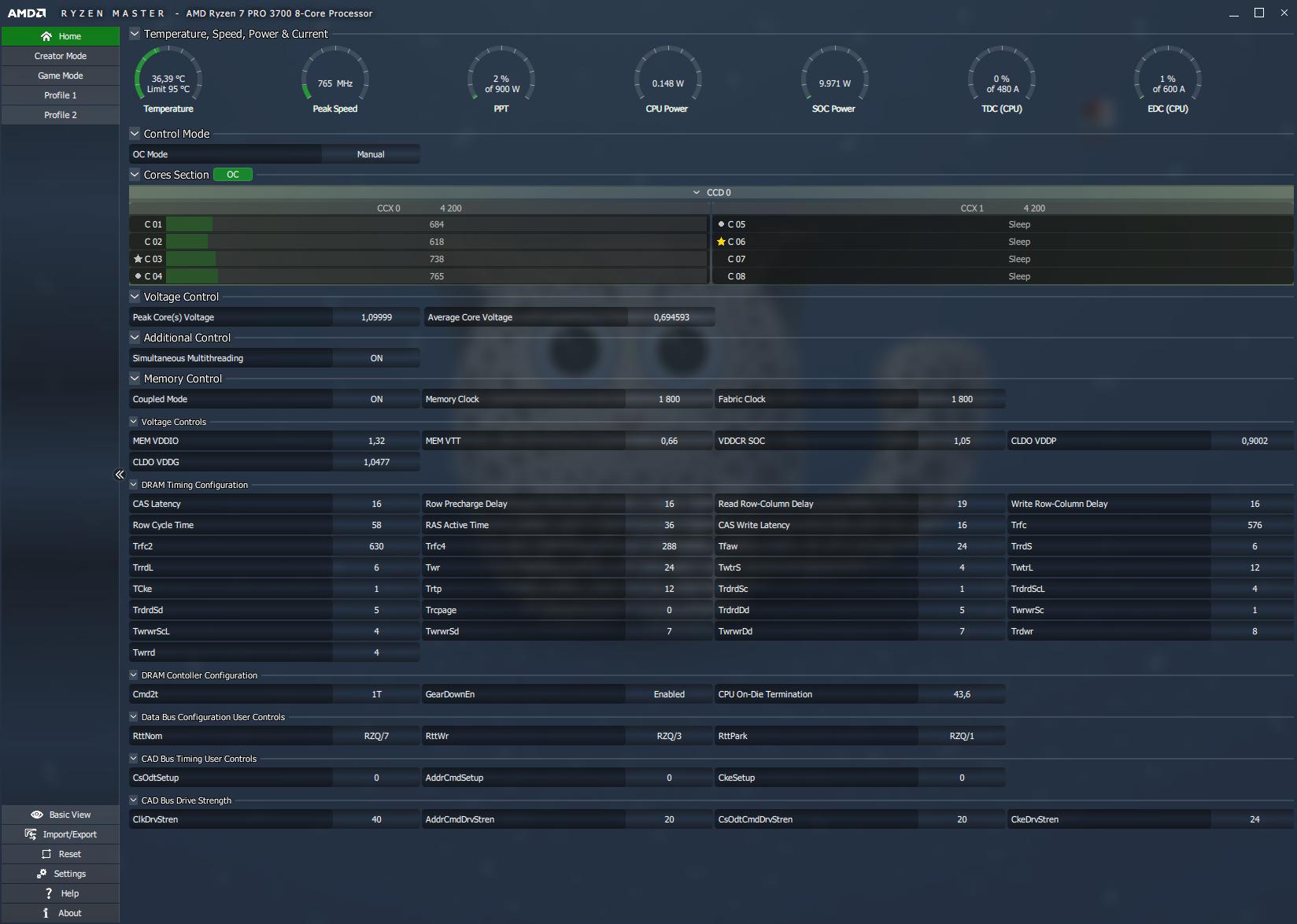Collapse the CCD 0 chevron
This screenshot has height=924, width=1297.
[x=697, y=193]
